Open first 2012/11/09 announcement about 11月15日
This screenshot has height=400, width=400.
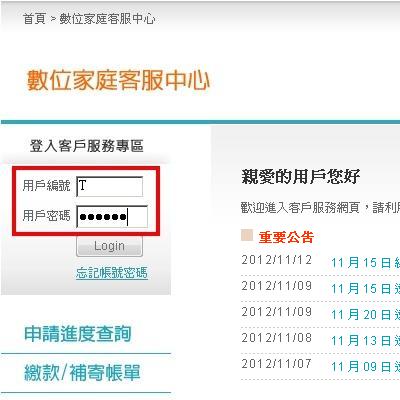[365, 289]
